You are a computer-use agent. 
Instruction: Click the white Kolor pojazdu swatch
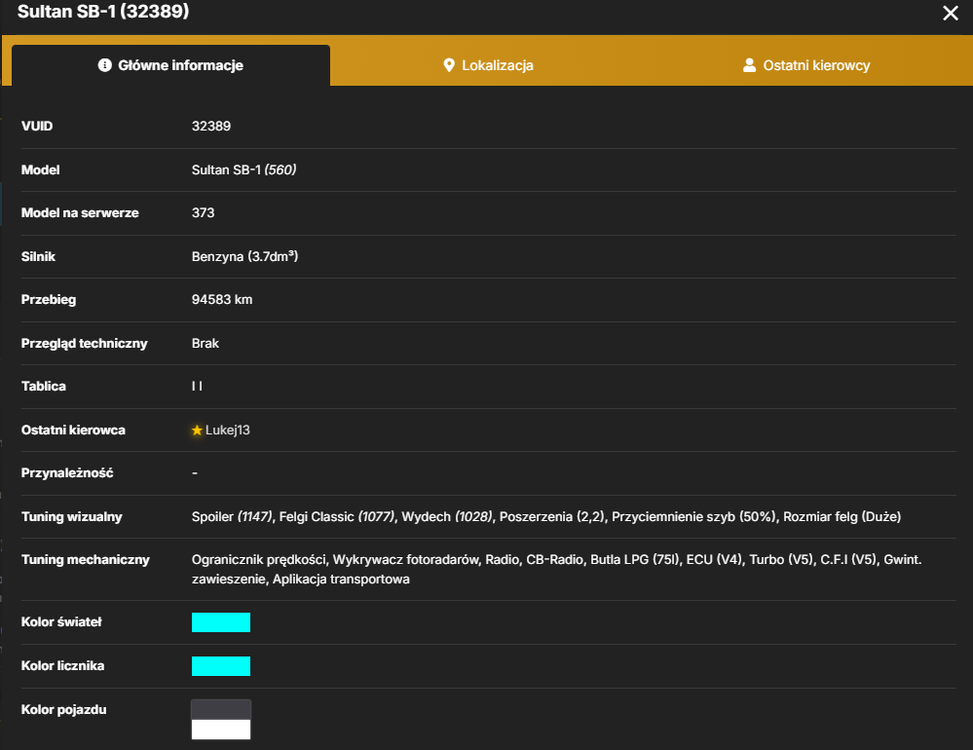click(x=221, y=730)
